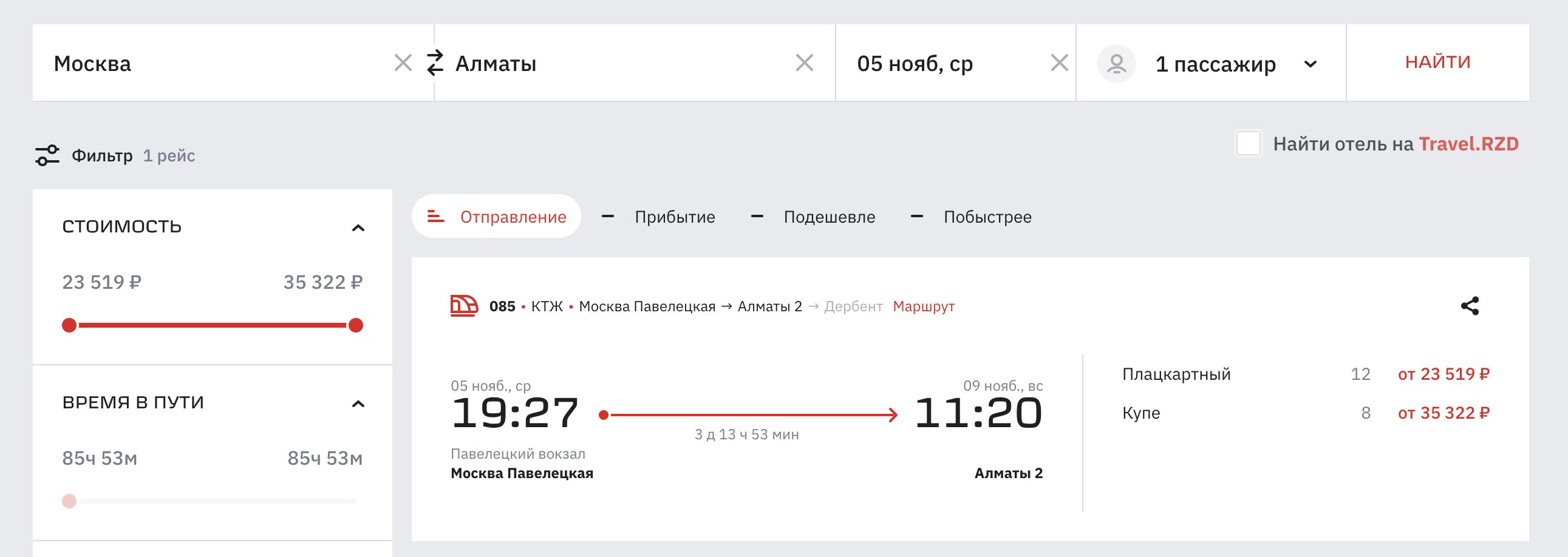Clear the Москва departure field
The width and height of the screenshot is (1568, 557).
click(403, 62)
